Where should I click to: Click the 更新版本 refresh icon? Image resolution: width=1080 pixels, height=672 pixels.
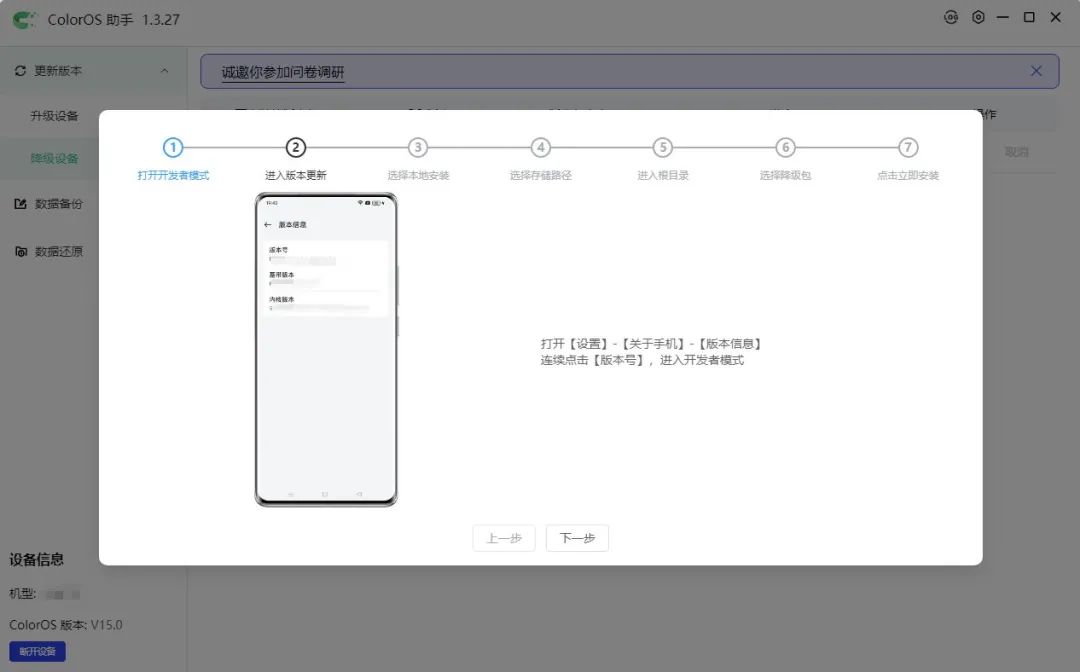(x=20, y=71)
